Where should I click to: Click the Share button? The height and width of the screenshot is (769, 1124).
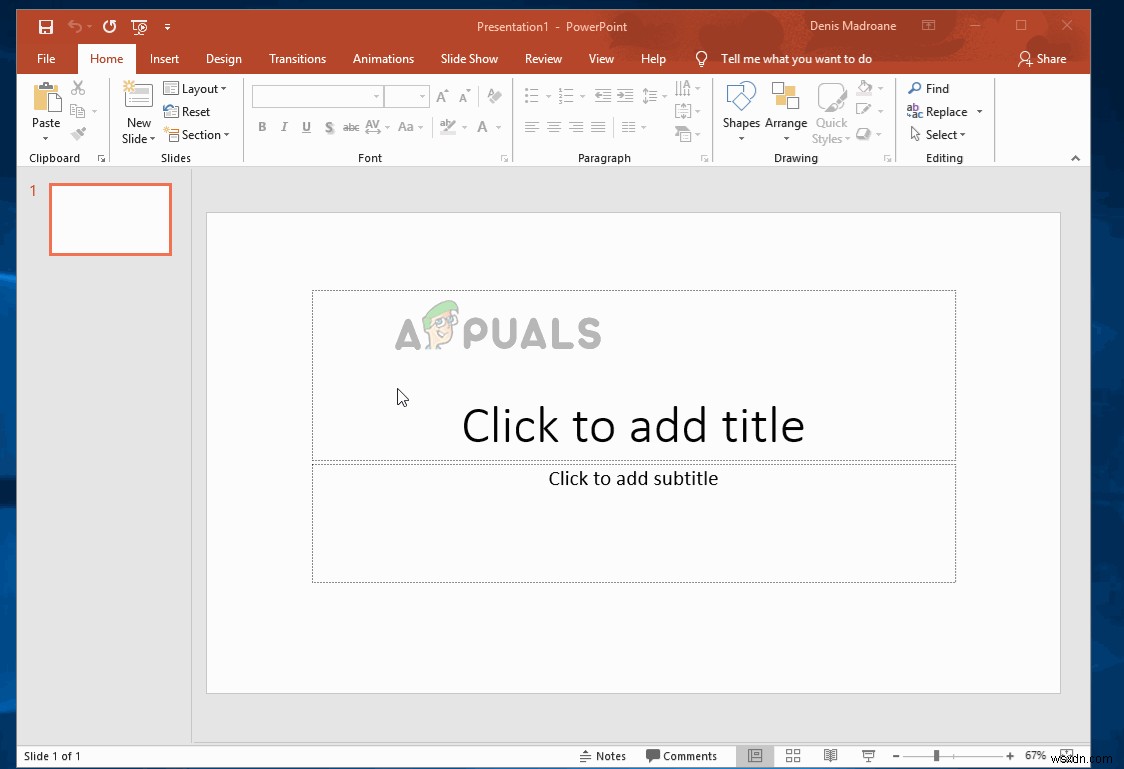(1041, 58)
